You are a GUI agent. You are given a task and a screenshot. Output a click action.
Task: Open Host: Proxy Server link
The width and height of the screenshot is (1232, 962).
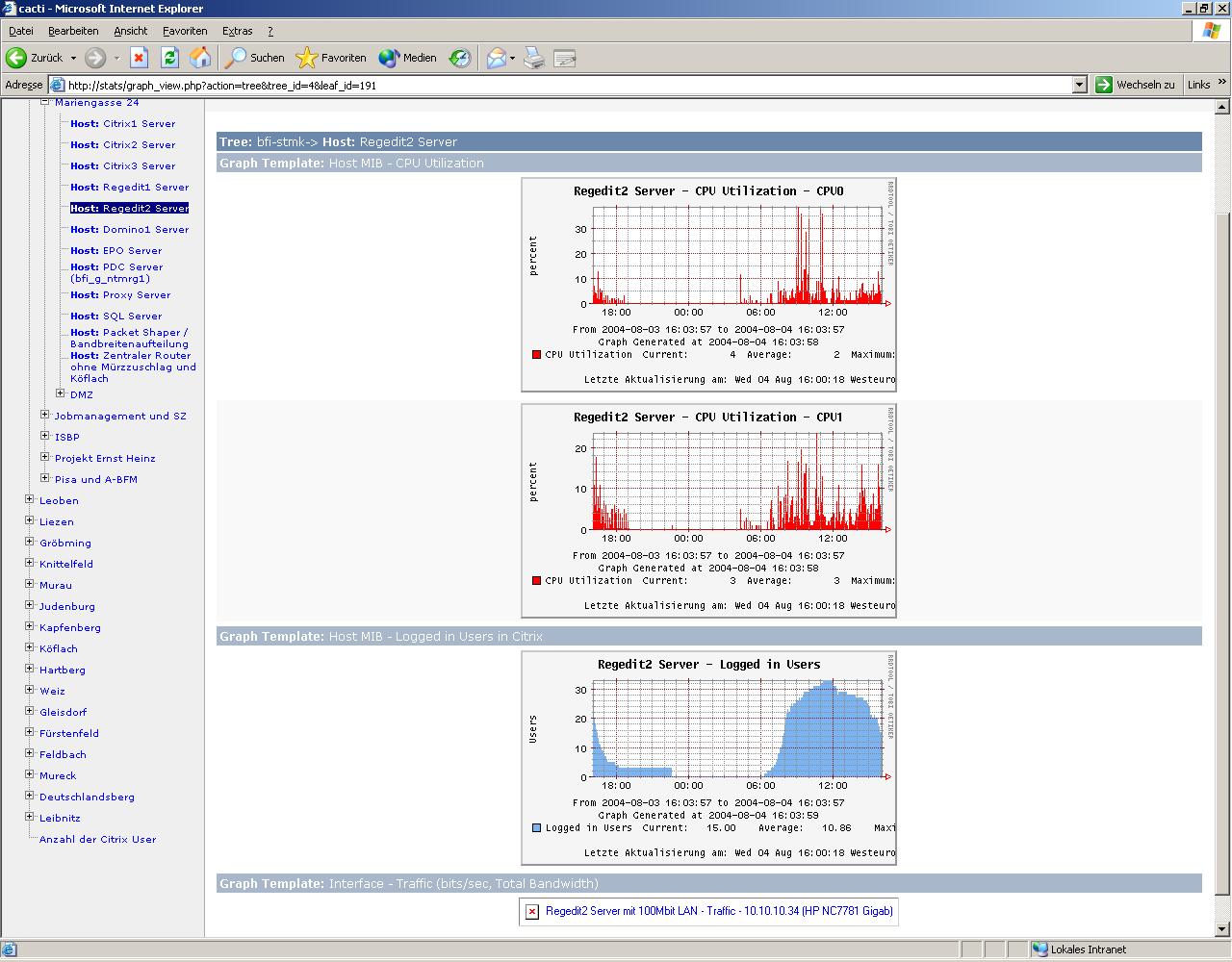click(120, 294)
